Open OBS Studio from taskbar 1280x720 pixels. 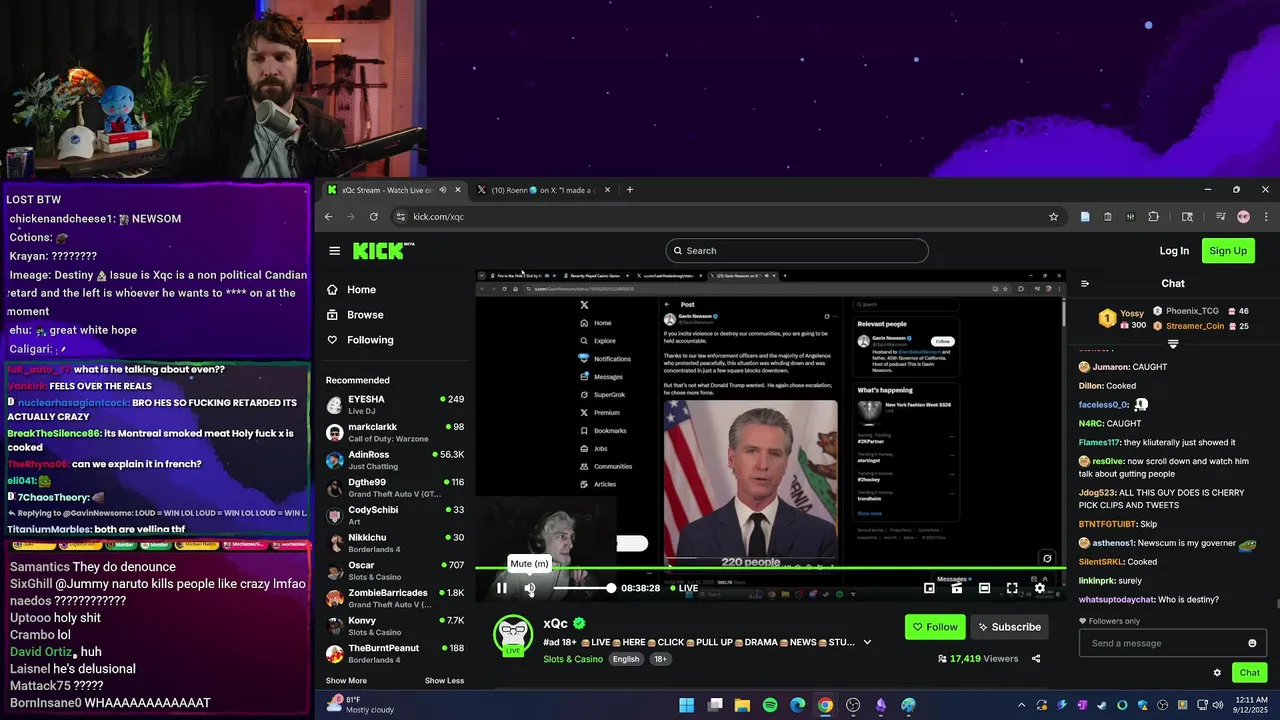pos(853,705)
